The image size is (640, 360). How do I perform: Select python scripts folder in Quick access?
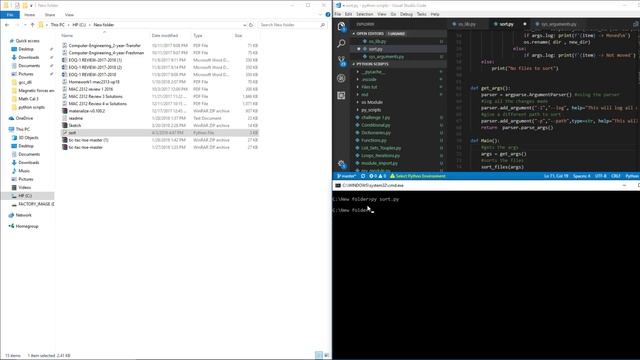click(31, 107)
